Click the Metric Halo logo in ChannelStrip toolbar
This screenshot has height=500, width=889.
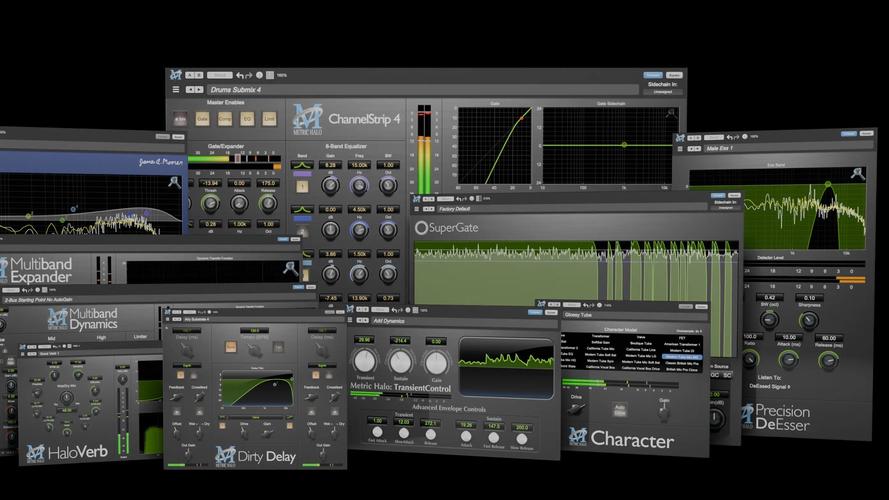pos(176,75)
